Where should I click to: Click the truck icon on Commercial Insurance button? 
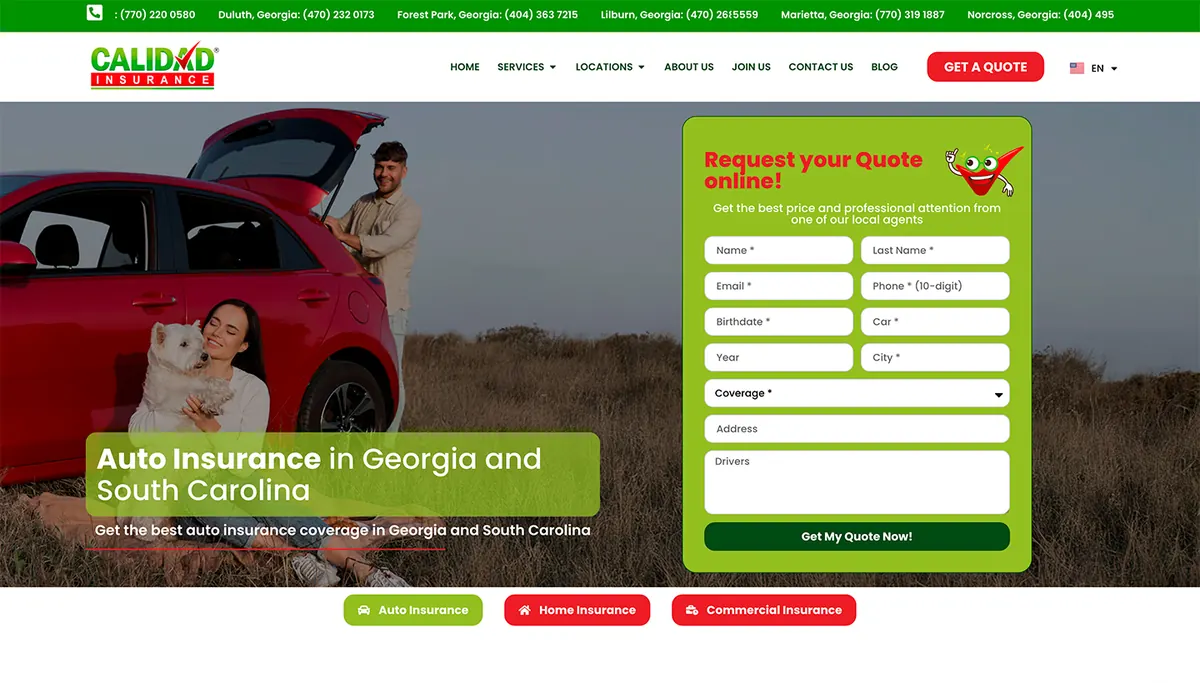pyautogui.click(x=692, y=610)
